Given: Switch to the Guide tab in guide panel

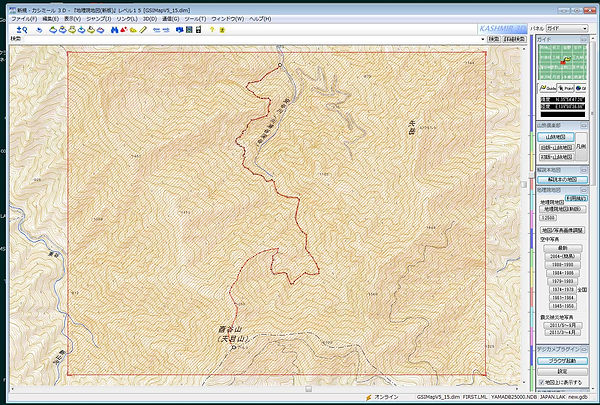Looking at the screenshot, I should (547, 88).
